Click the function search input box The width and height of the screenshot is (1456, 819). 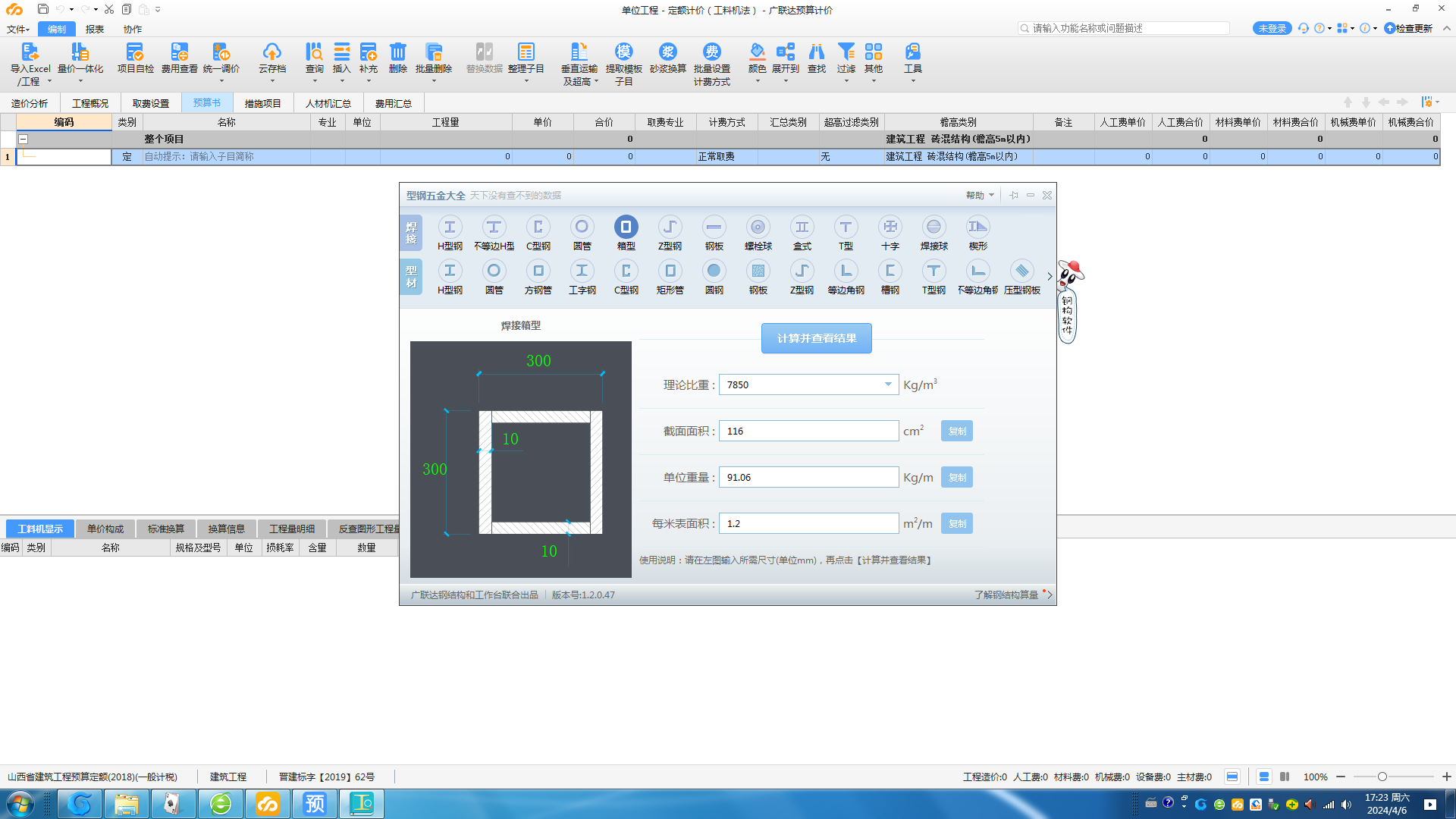pyautogui.click(x=1124, y=28)
